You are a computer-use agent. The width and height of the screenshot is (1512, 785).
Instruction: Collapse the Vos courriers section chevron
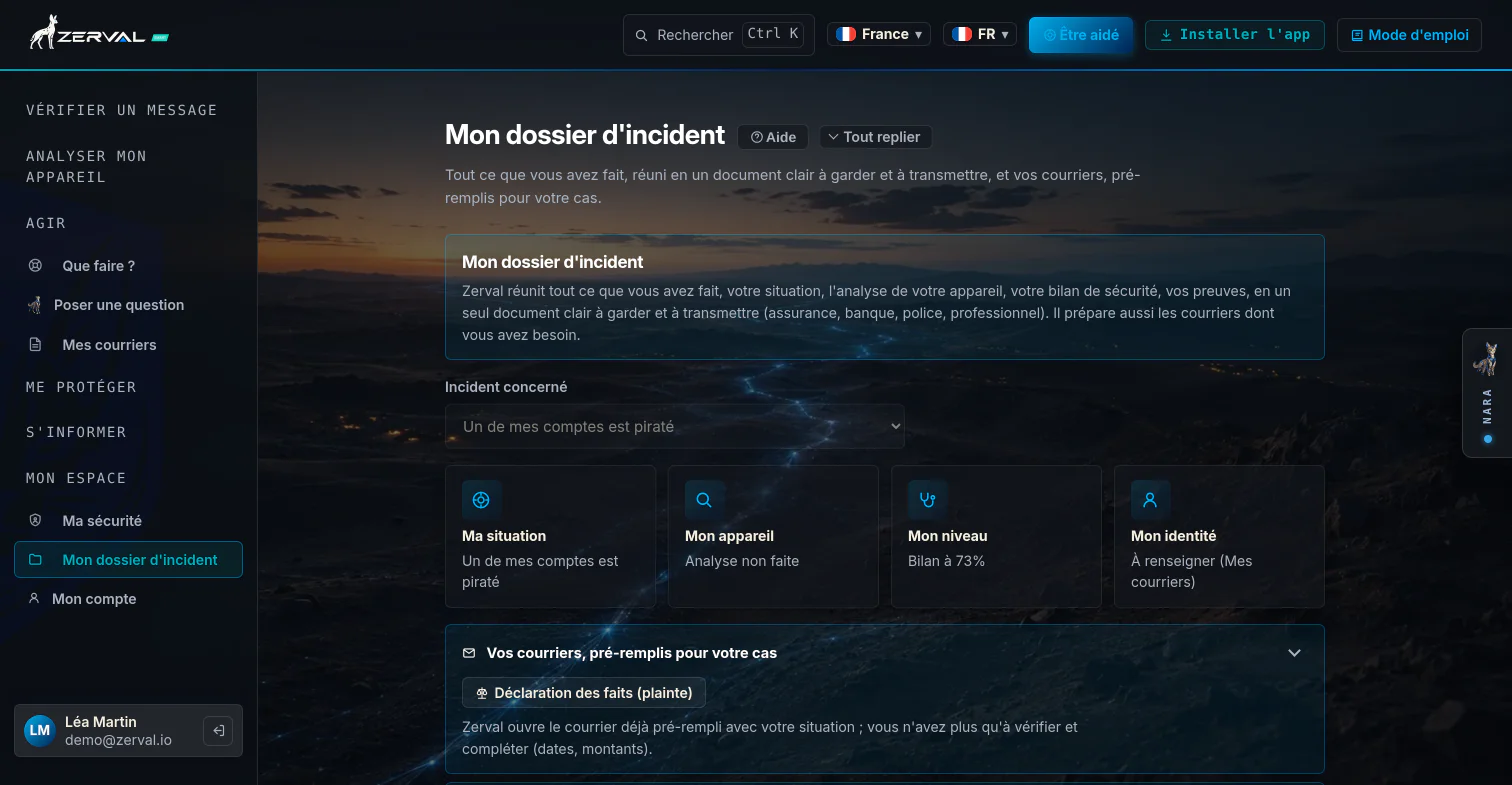1294,653
